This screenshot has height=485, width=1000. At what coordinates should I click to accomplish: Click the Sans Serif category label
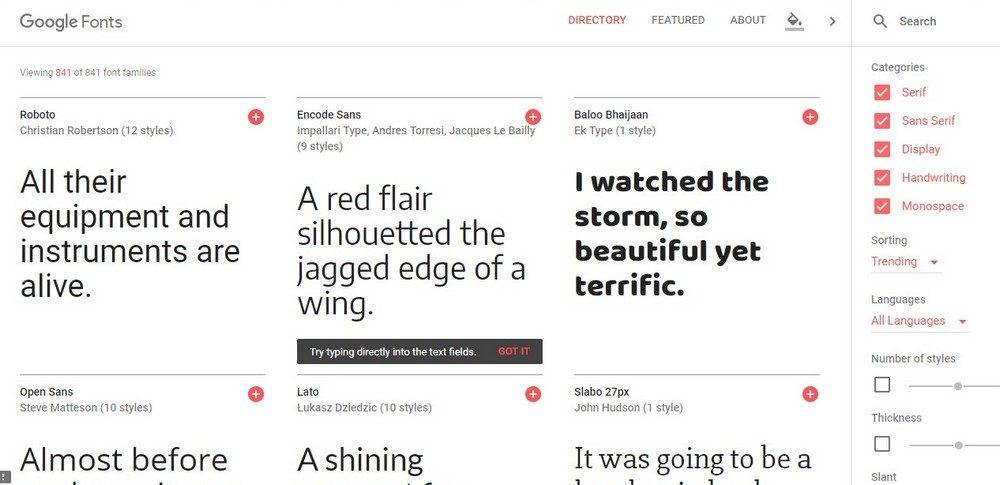tap(929, 121)
